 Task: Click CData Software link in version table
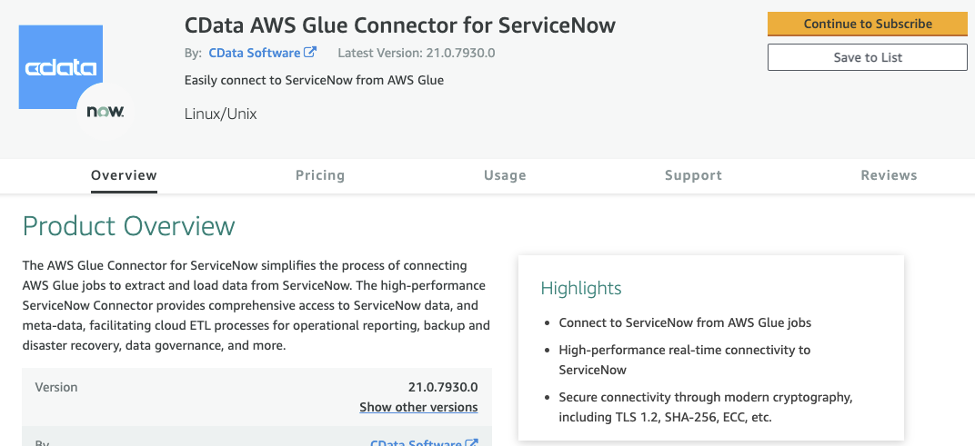[x=416, y=442]
